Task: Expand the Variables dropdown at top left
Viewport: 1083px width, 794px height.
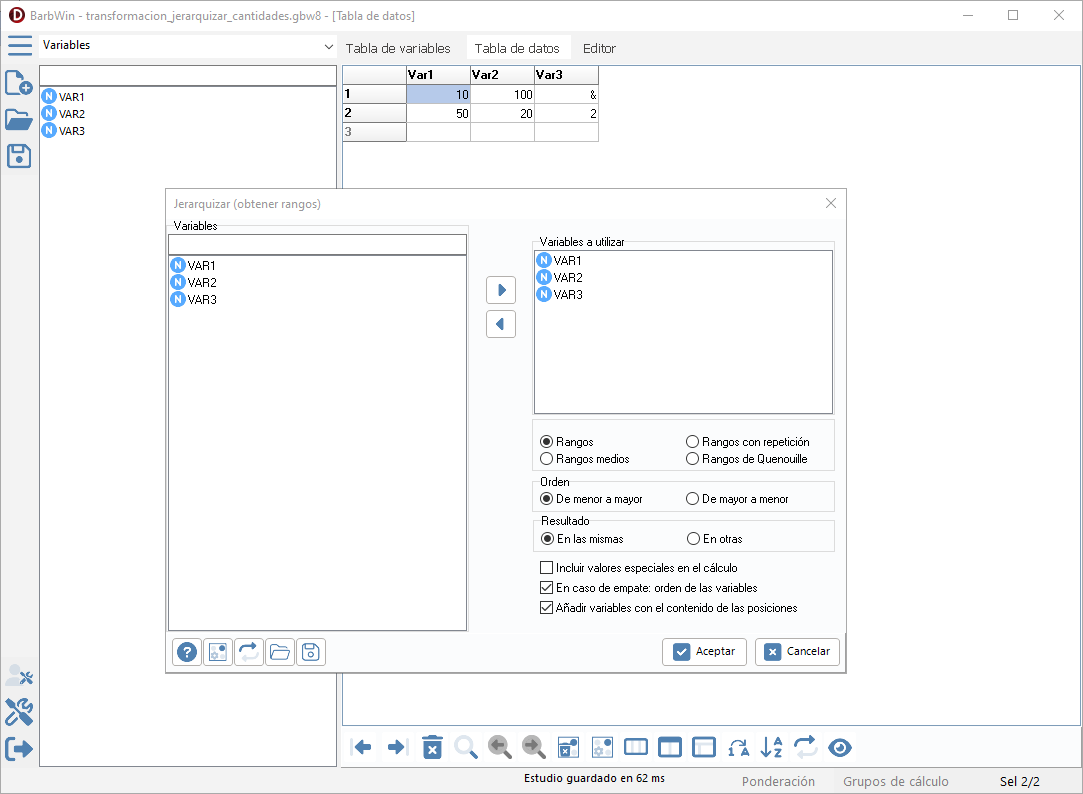Action: (x=329, y=47)
